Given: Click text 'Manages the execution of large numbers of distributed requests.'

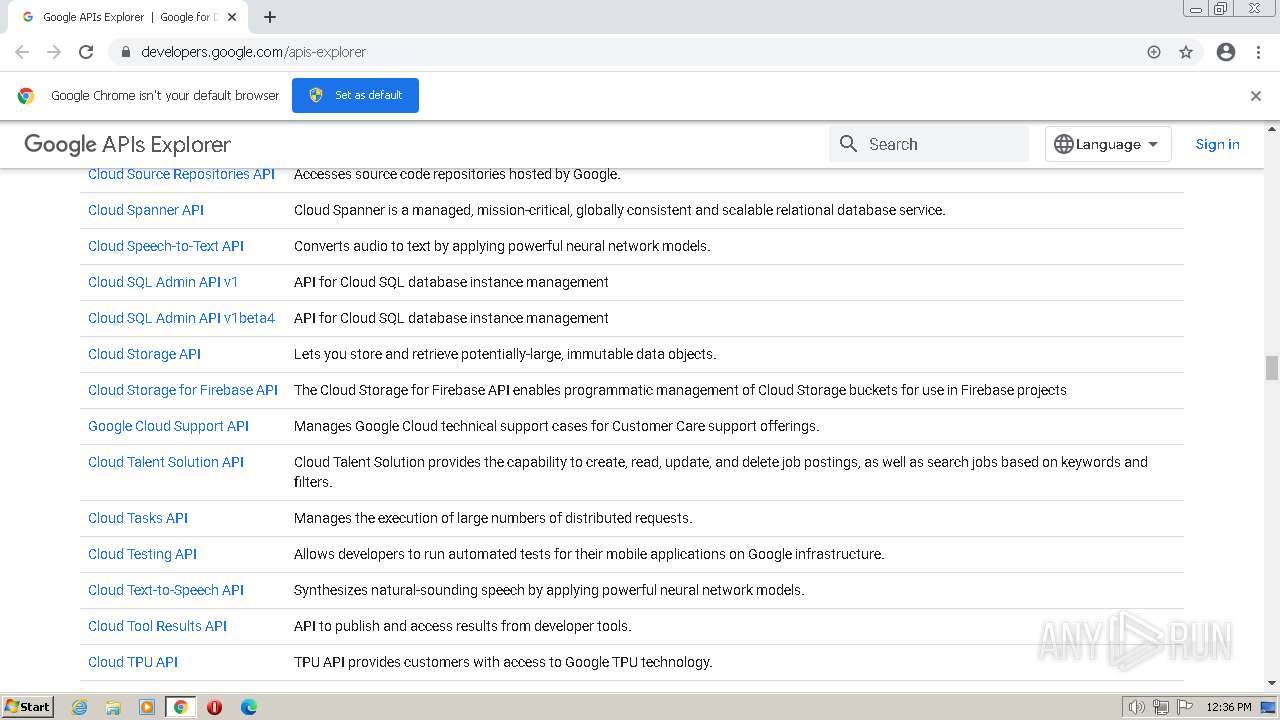Looking at the screenshot, I should [493, 518].
